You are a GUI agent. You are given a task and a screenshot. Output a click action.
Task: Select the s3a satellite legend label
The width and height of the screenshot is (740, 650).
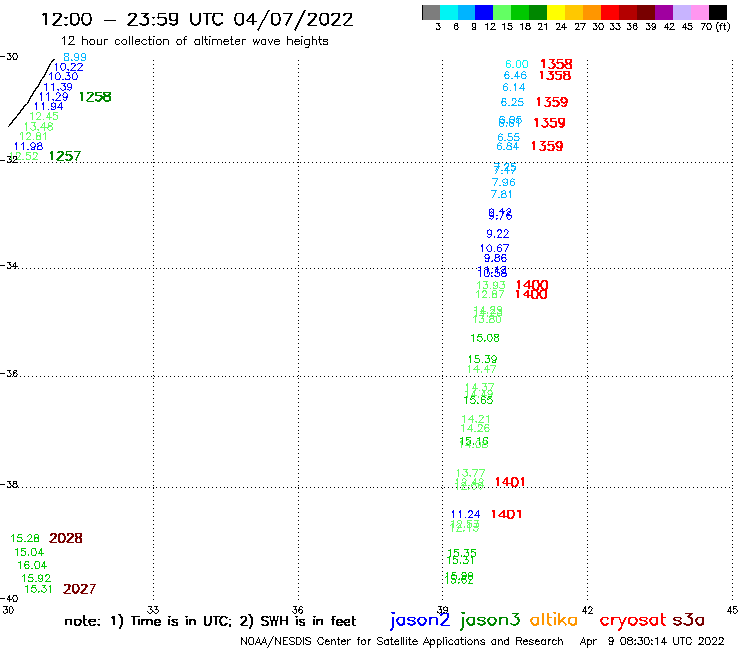[x=689, y=620]
